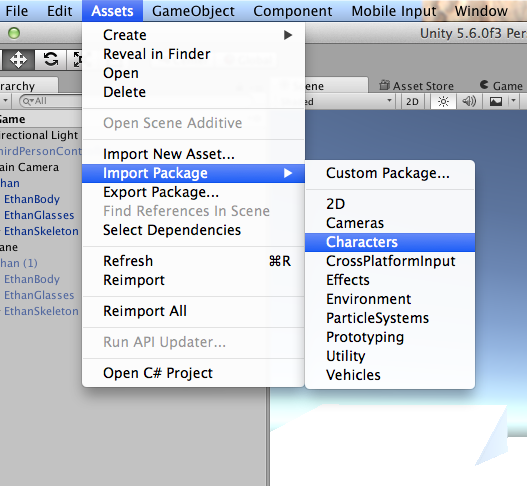This screenshot has height=486, width=527.
Task: Toggle 2D scene view mode
Action: point(412,101)
